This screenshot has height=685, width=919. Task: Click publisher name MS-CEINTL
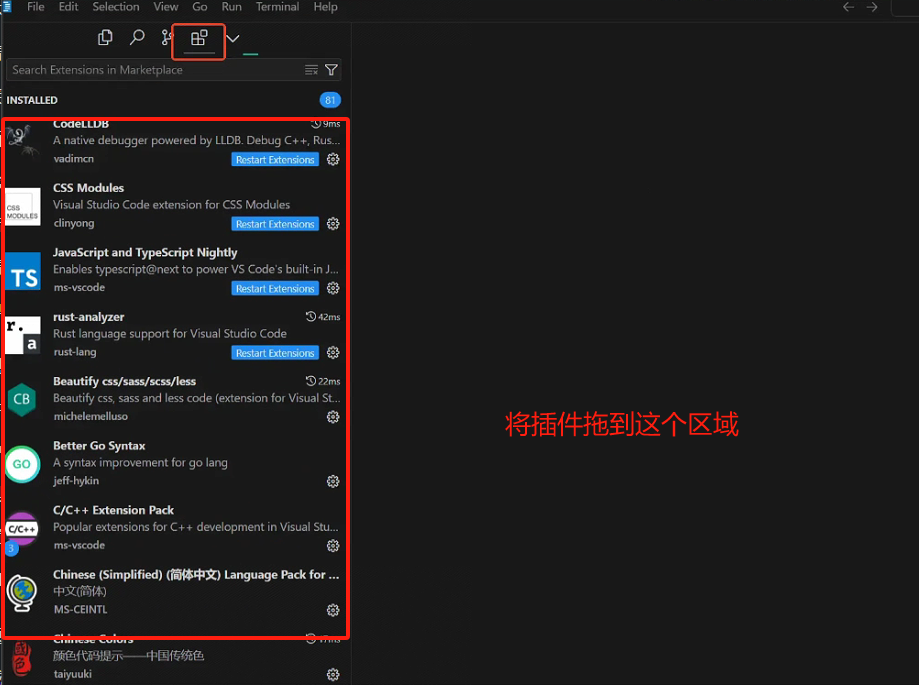tap(81, 610)
